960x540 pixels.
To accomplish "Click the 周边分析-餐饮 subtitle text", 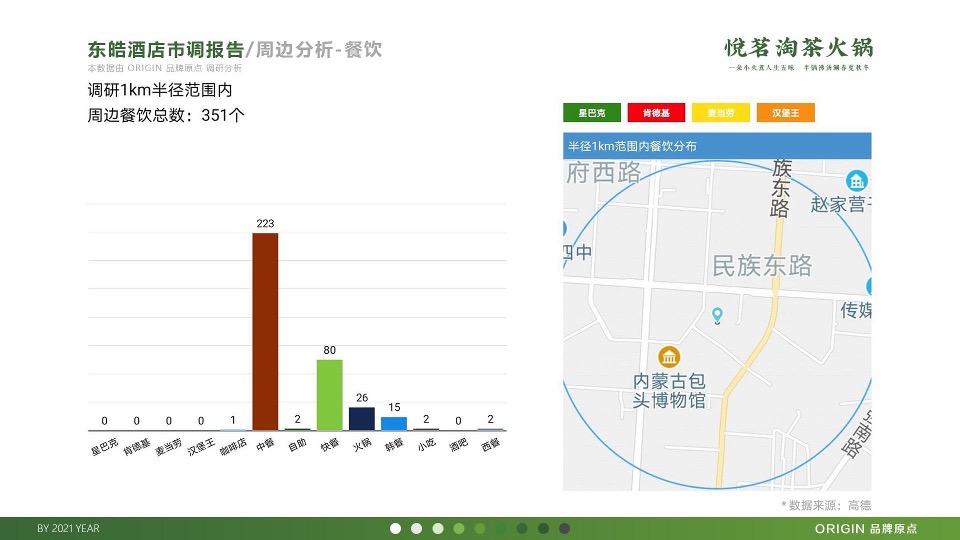I will [x=318, y=50].
